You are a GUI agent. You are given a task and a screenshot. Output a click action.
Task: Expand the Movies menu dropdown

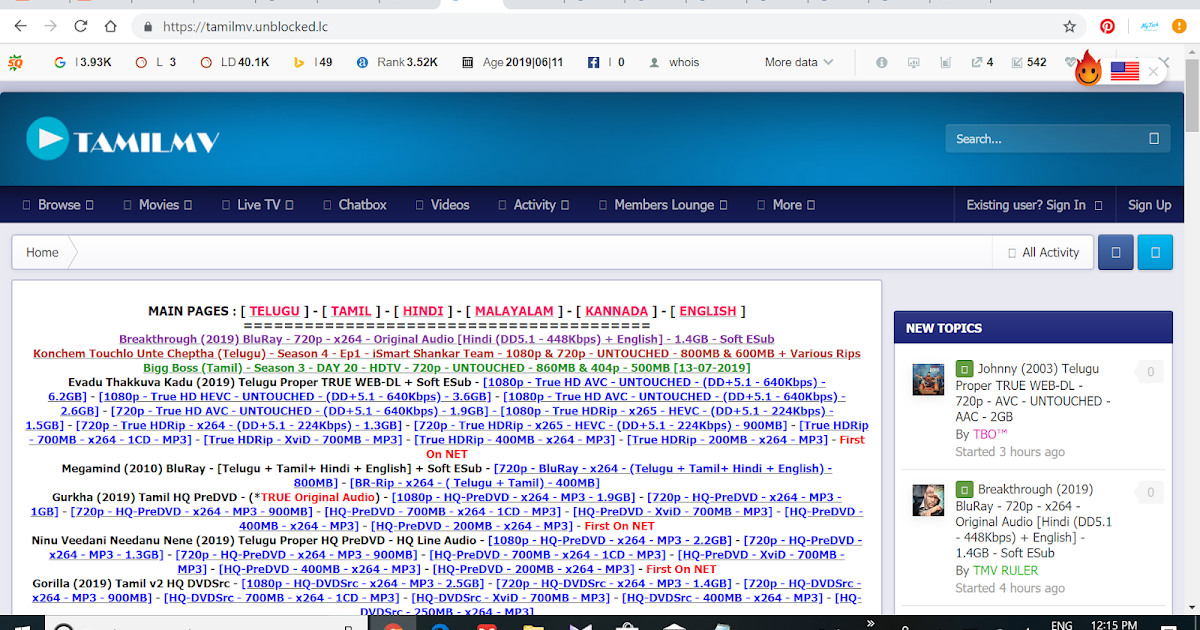(x=158, y=204)
